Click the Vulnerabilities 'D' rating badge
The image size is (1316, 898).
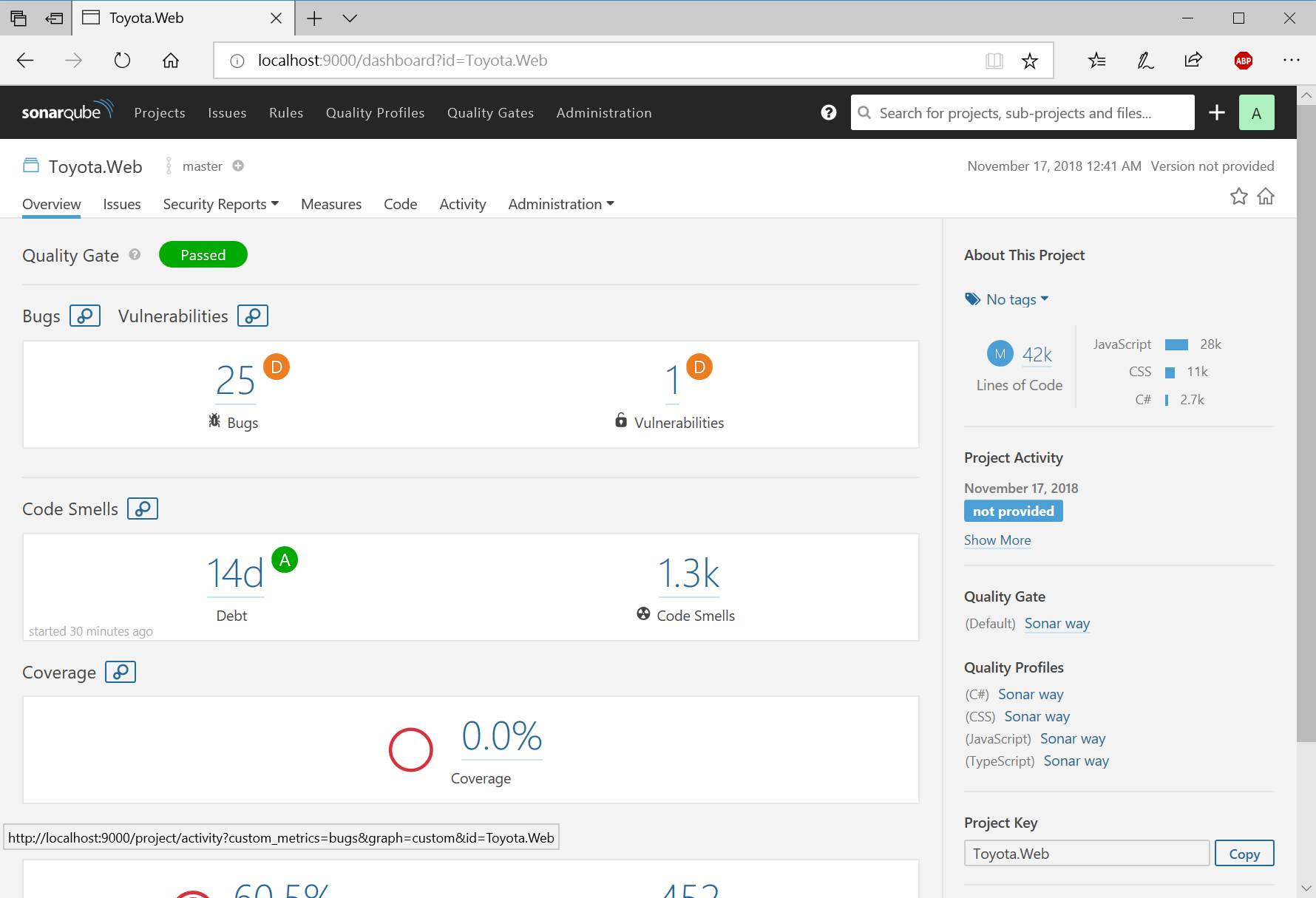pos(699,367)
